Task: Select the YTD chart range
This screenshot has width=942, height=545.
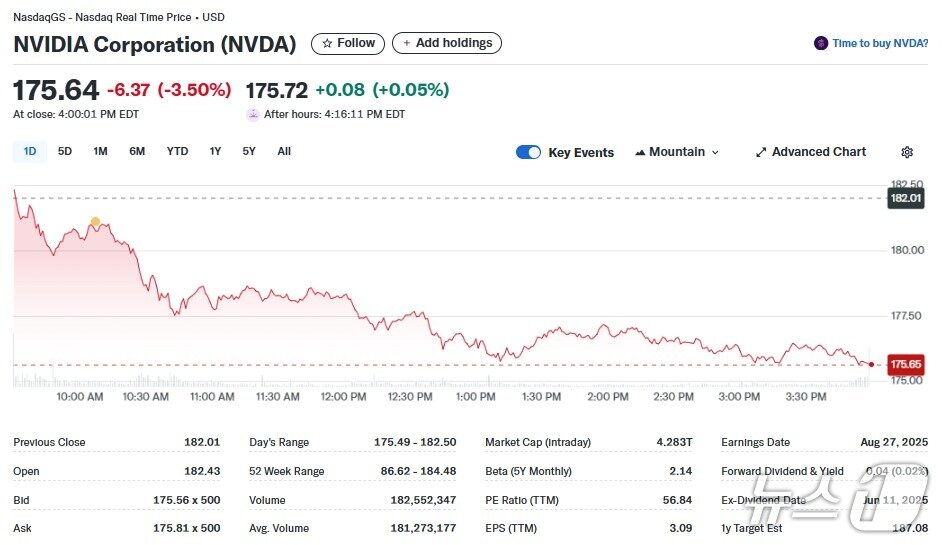Action: 177,151
